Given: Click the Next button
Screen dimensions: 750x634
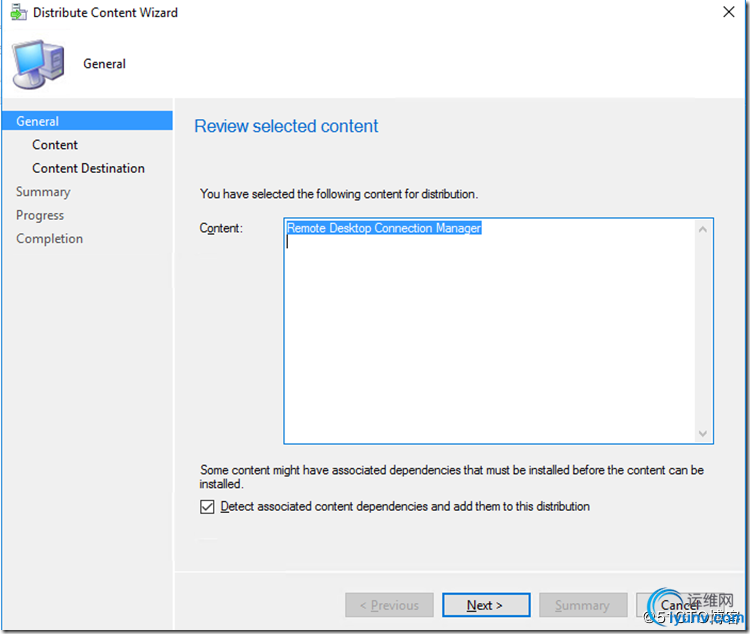Looking at the screenshot, I should [x=486, y=605].
